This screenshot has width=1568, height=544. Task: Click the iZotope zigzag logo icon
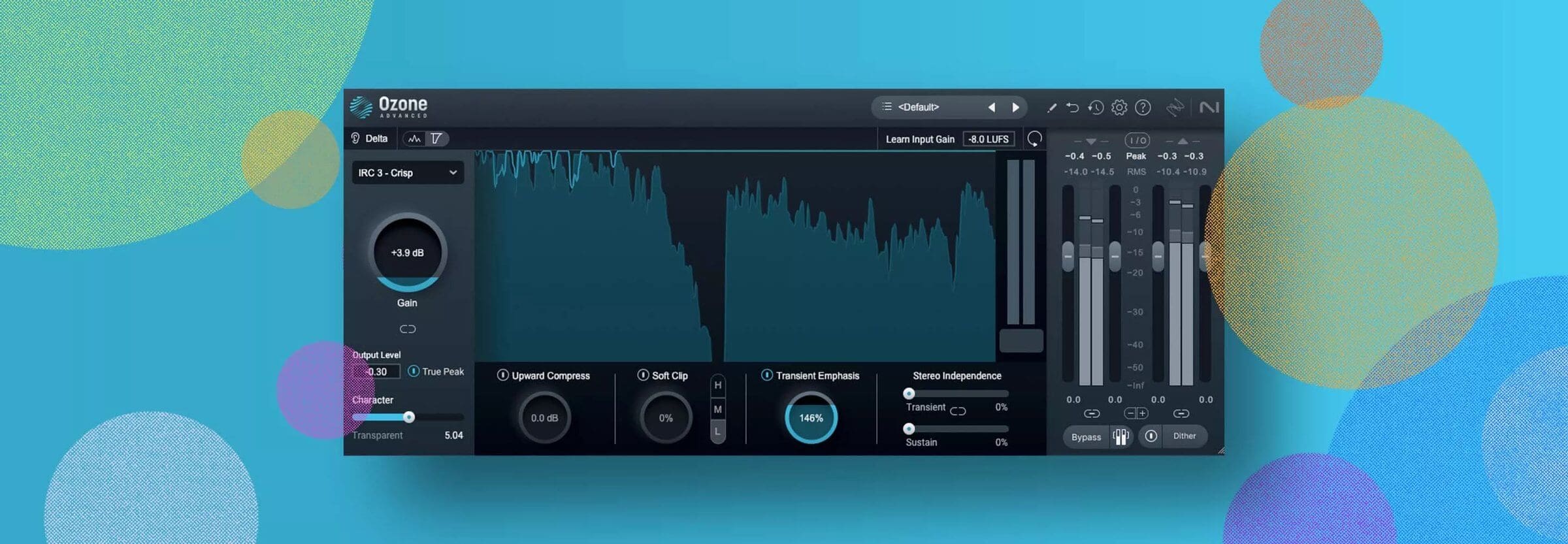tap(1175, 107)
